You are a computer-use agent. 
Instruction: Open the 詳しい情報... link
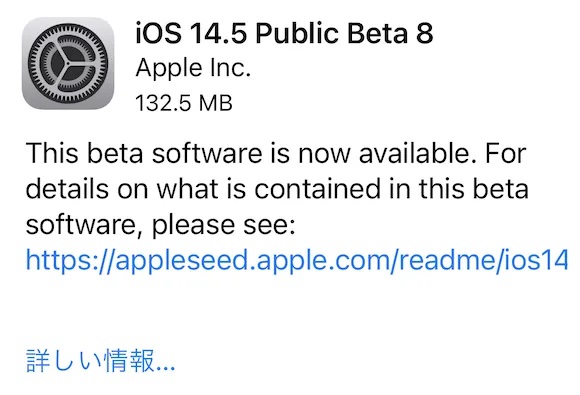point(100,360)
